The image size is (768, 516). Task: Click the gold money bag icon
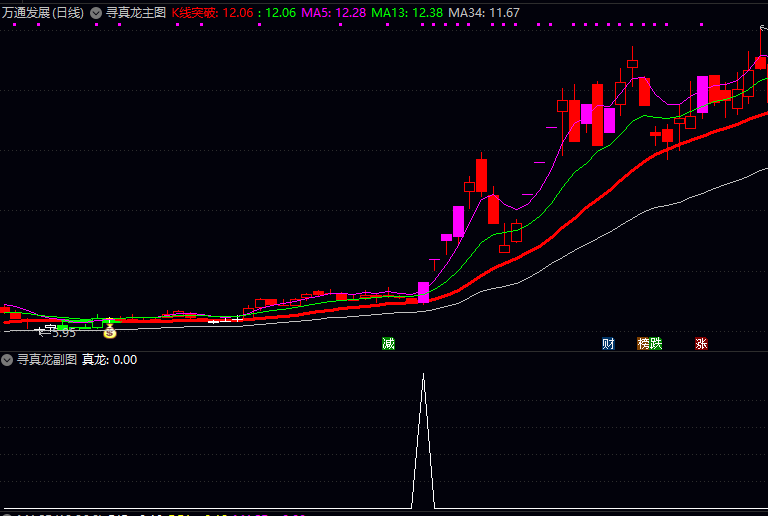[110, 332]
